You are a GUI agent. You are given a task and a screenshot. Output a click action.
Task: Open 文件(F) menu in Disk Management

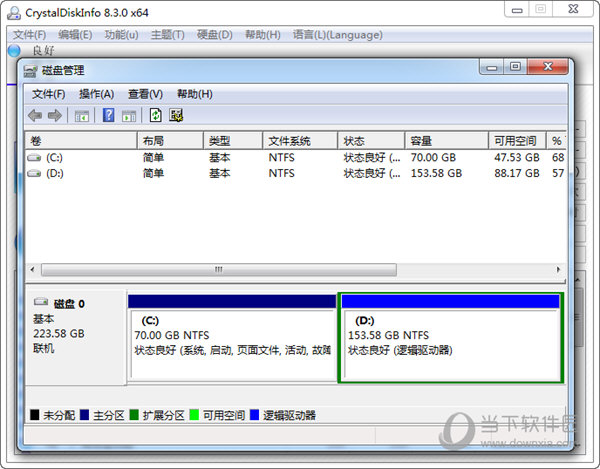click(x=48, y=94)
